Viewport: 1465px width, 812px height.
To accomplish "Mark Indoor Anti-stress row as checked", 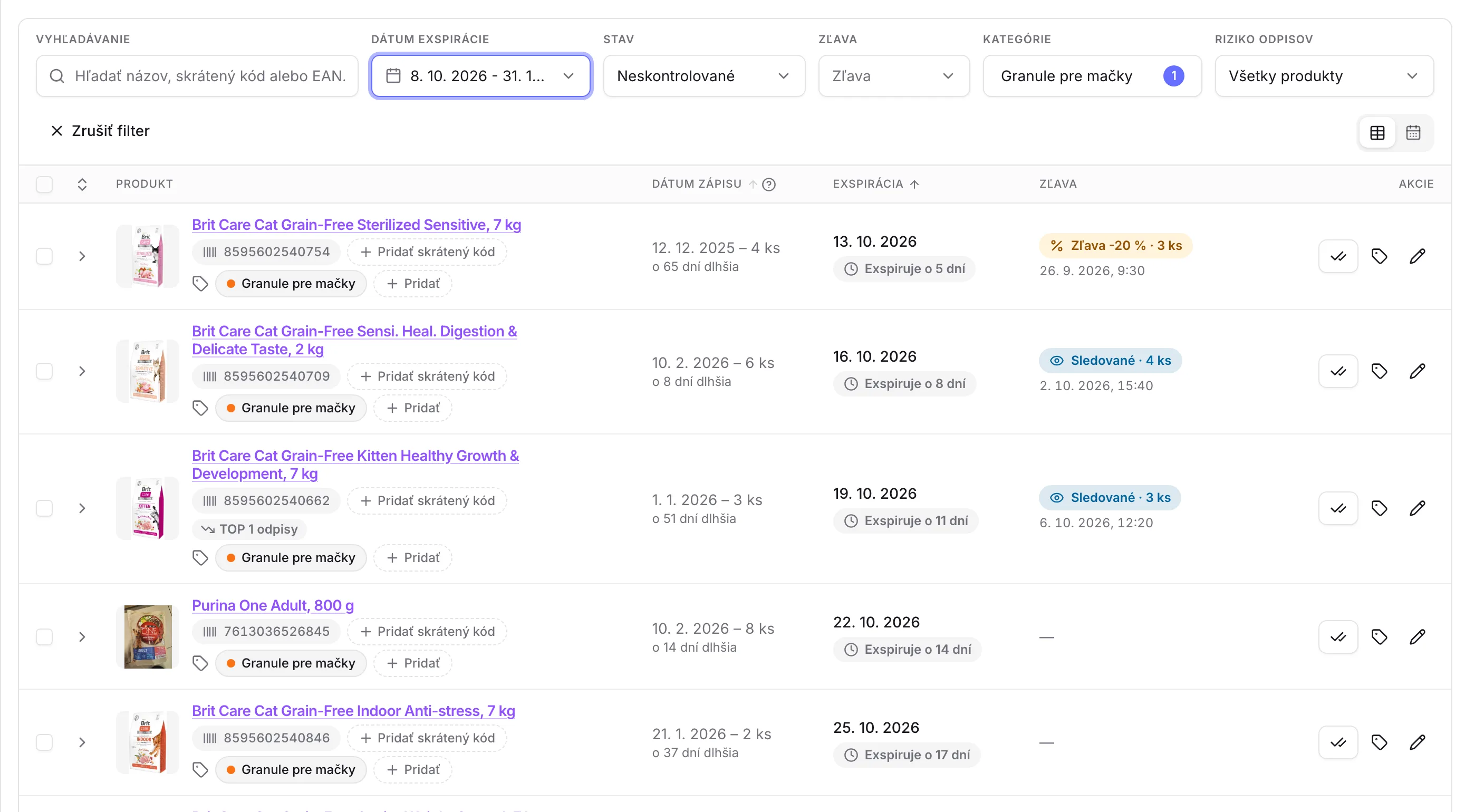I will click(x=1338, y=742).
